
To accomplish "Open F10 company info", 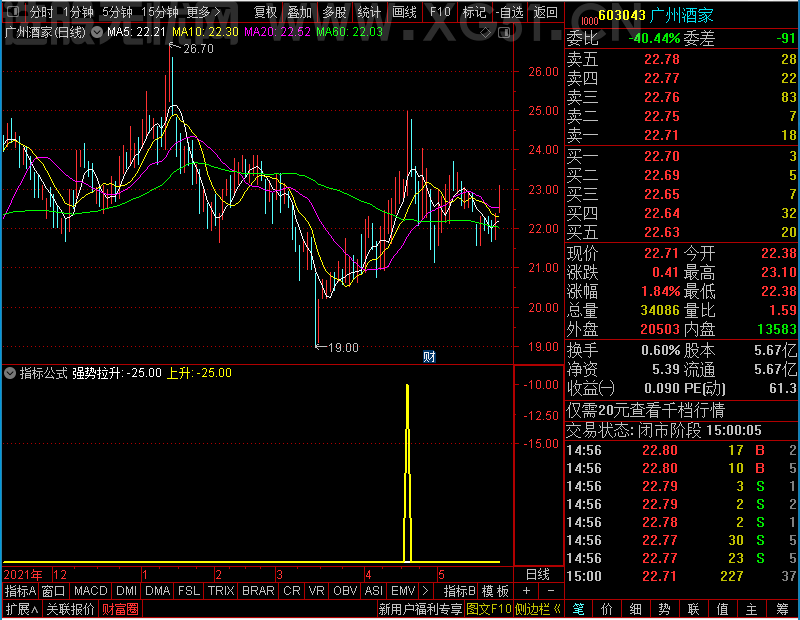I will pyautogui.click(x=440, y=12).
